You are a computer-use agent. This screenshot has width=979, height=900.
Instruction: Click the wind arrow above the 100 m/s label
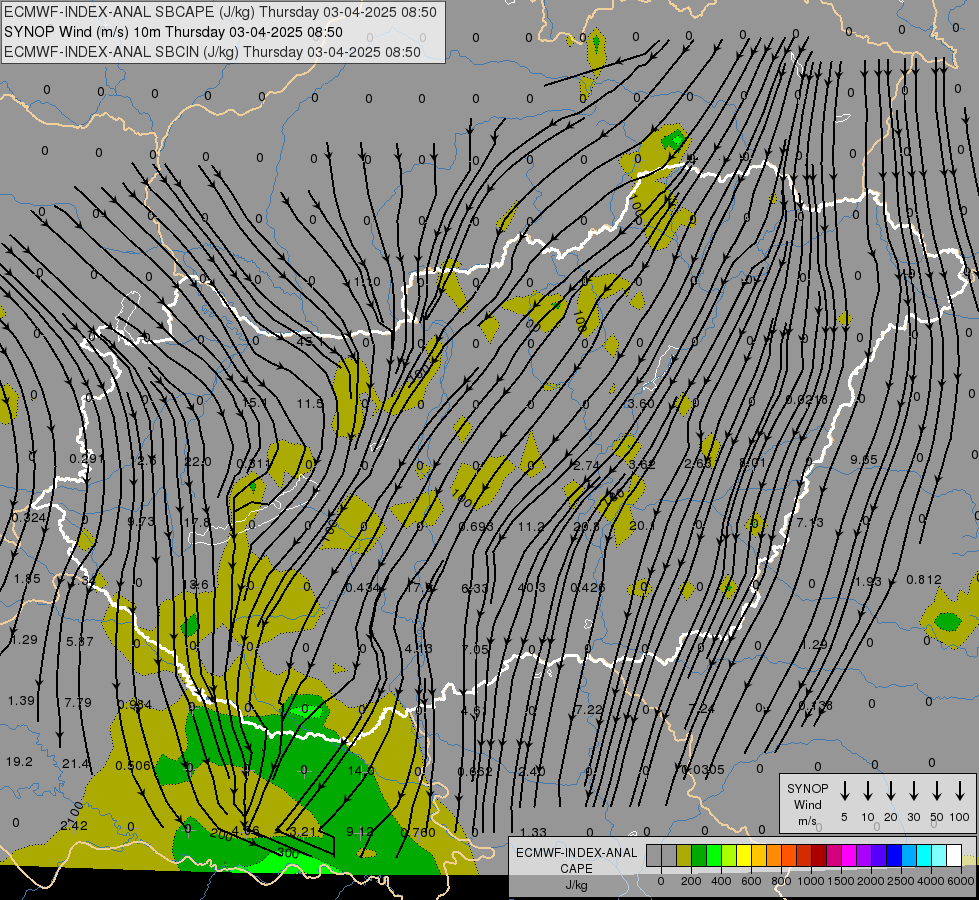click(960, 791)
